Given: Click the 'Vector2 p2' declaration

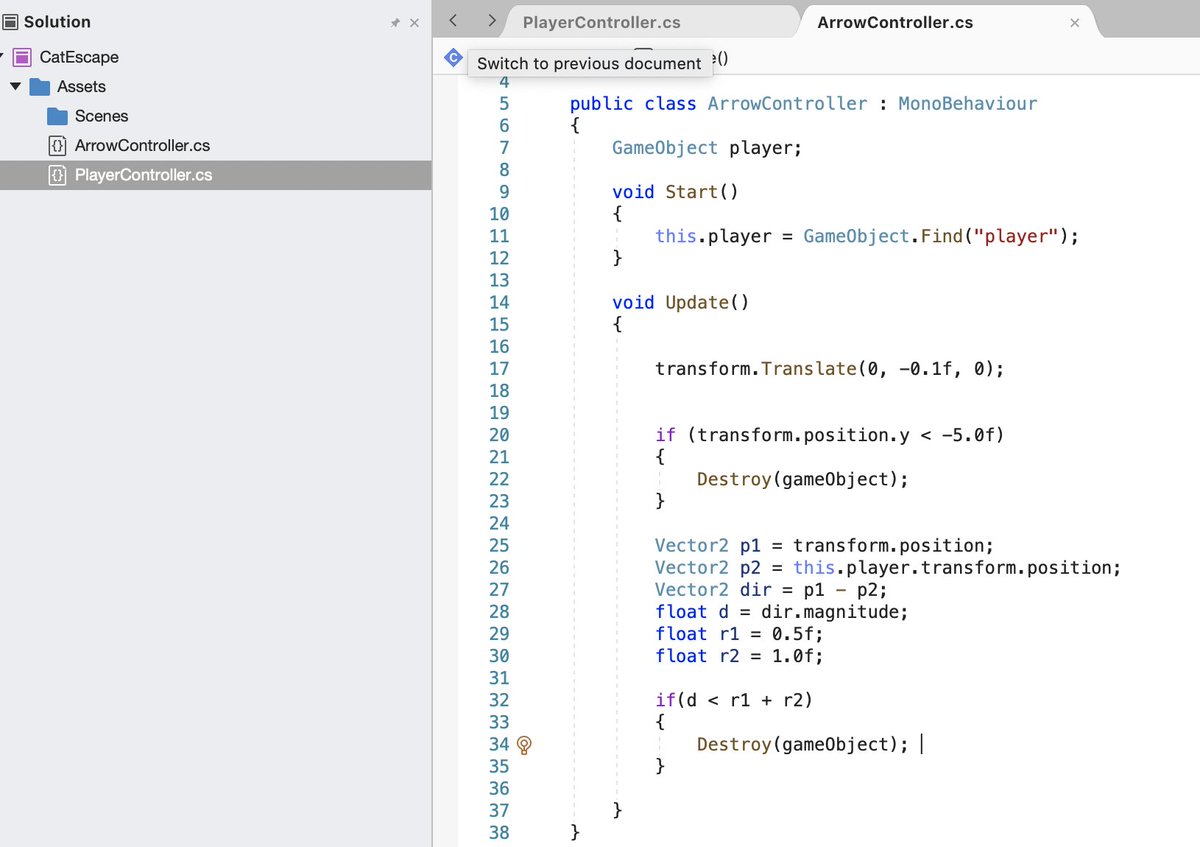Looking at the screenshot, I should pos(708,567).
